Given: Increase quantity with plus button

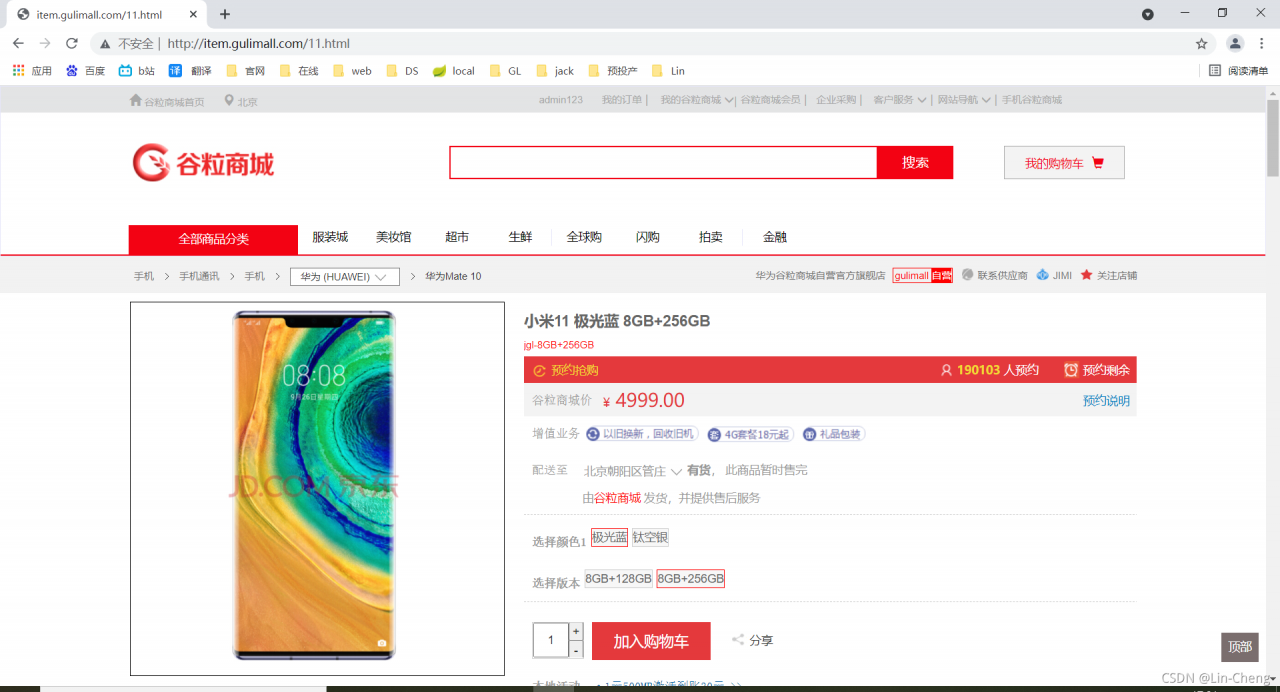Looking at the screenshot, I should (x=576, y=632).
